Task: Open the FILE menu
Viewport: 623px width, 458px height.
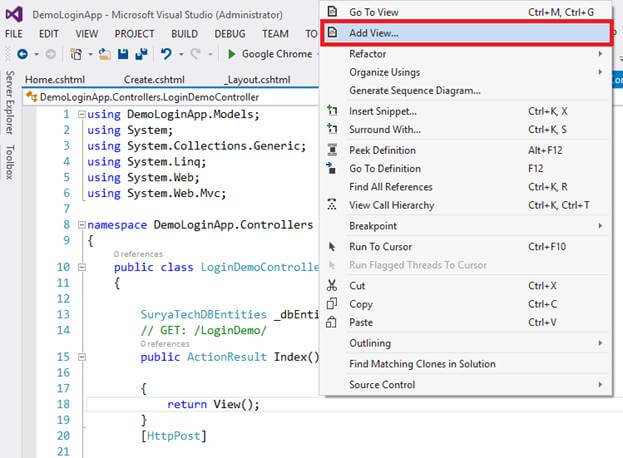Action: [14, 34]
